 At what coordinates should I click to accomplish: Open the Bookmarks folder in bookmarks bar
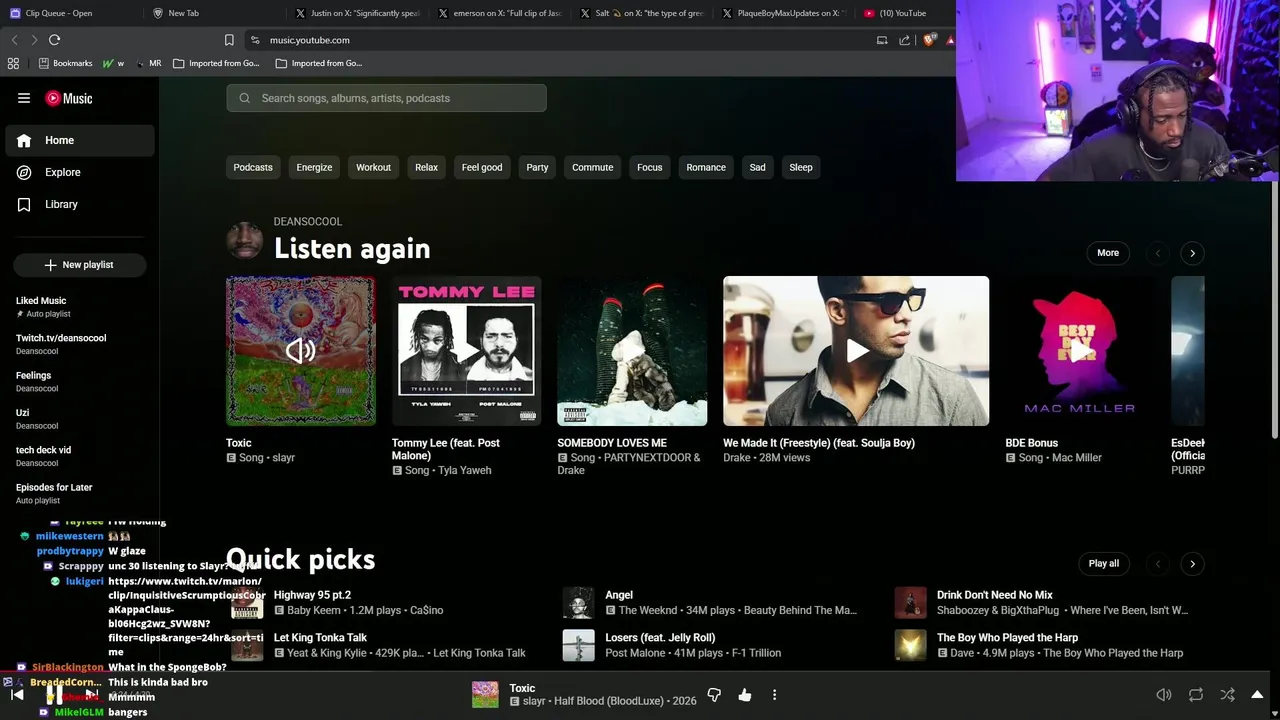point(65,63)
